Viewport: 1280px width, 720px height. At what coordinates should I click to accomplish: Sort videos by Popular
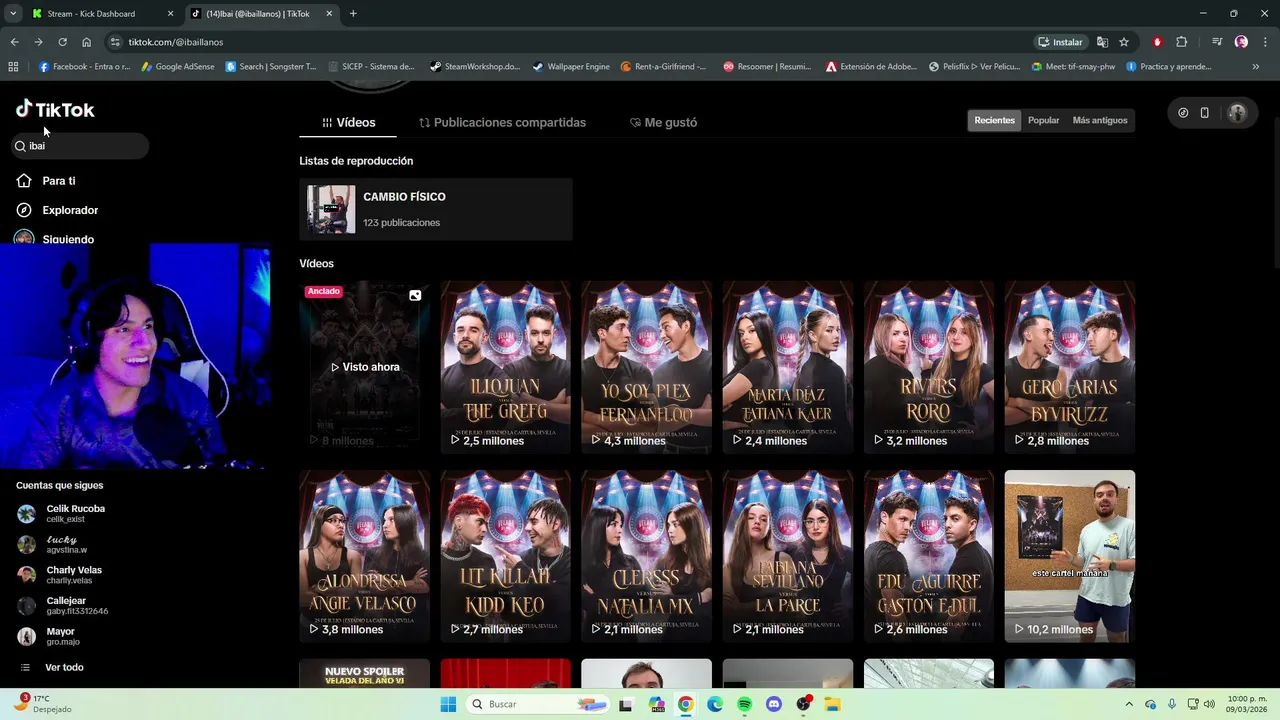click(x=1043, y=120)
